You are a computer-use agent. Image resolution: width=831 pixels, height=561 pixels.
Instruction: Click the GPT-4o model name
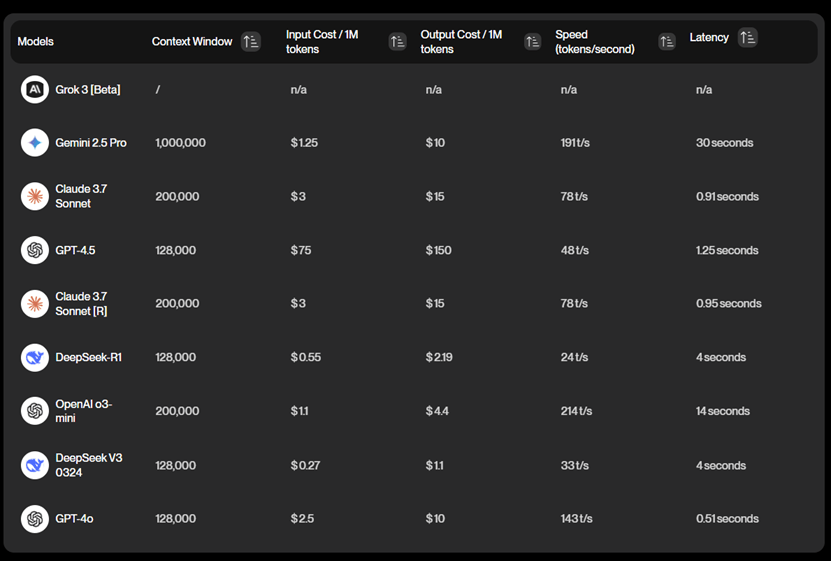tap(75, 519)
